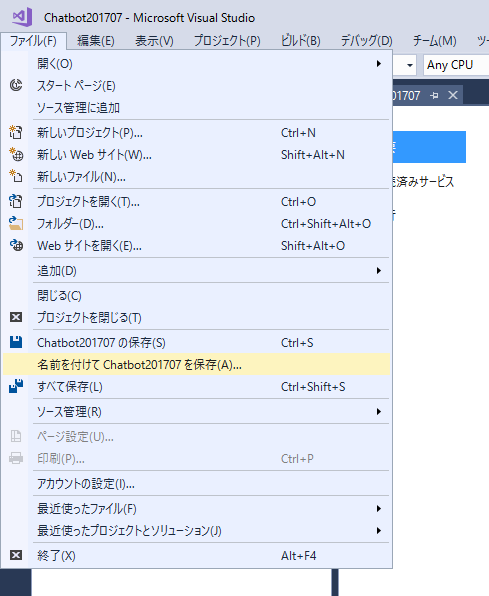Click the Open Project (プロジェクトを開く) icon
489x596 pixels.
coord(16,201)
